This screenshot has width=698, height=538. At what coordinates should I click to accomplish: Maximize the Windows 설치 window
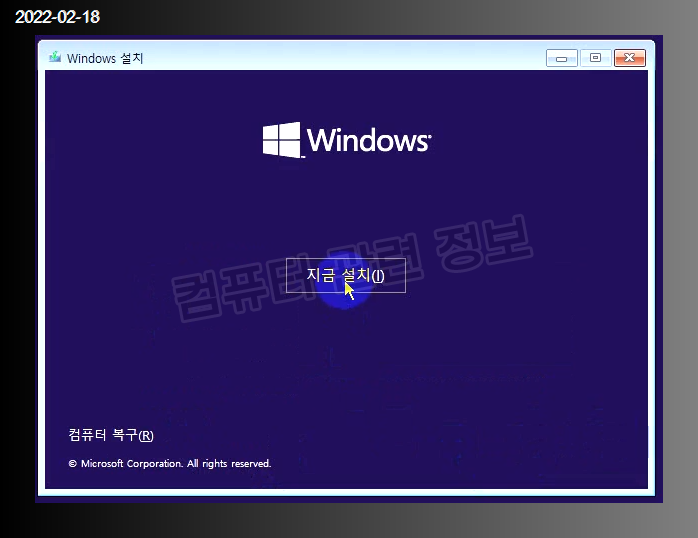595,58
